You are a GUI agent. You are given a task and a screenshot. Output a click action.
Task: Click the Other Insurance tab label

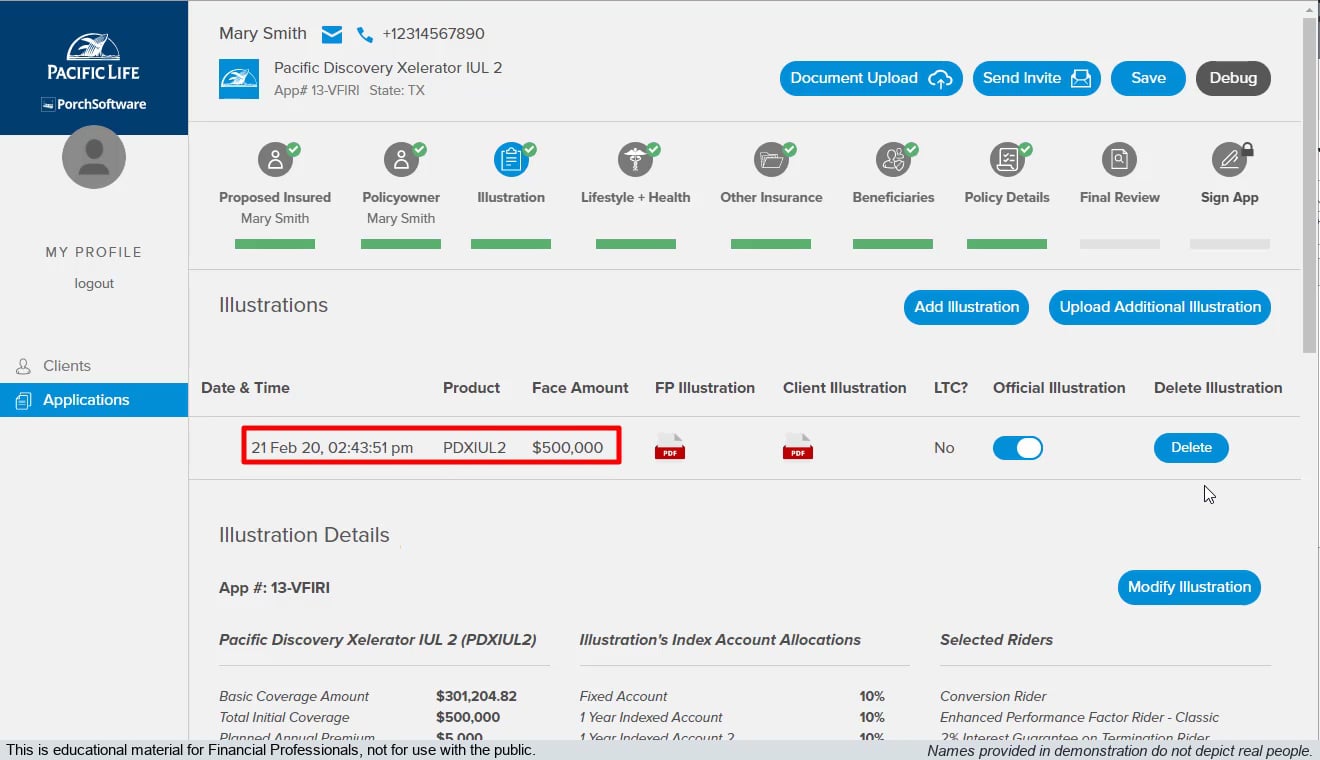(771, 197)
